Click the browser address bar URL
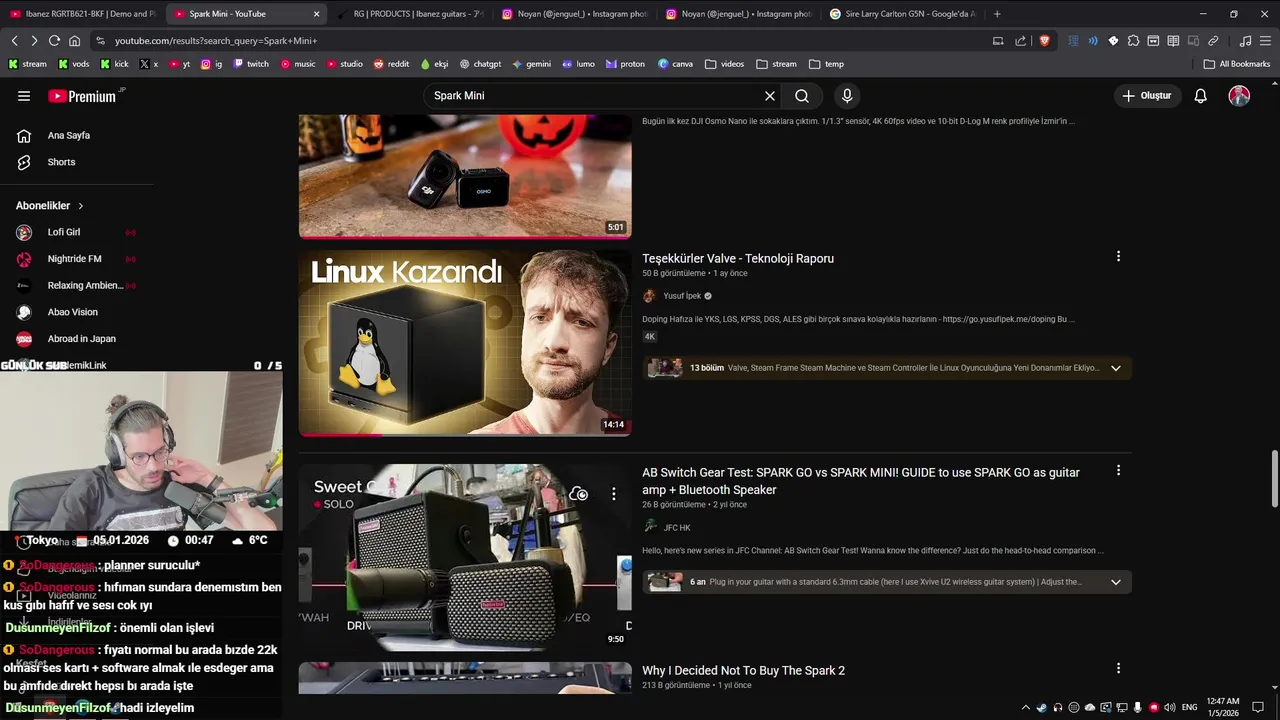Viewport: 1280px width, 720px height. pos(216,41)
